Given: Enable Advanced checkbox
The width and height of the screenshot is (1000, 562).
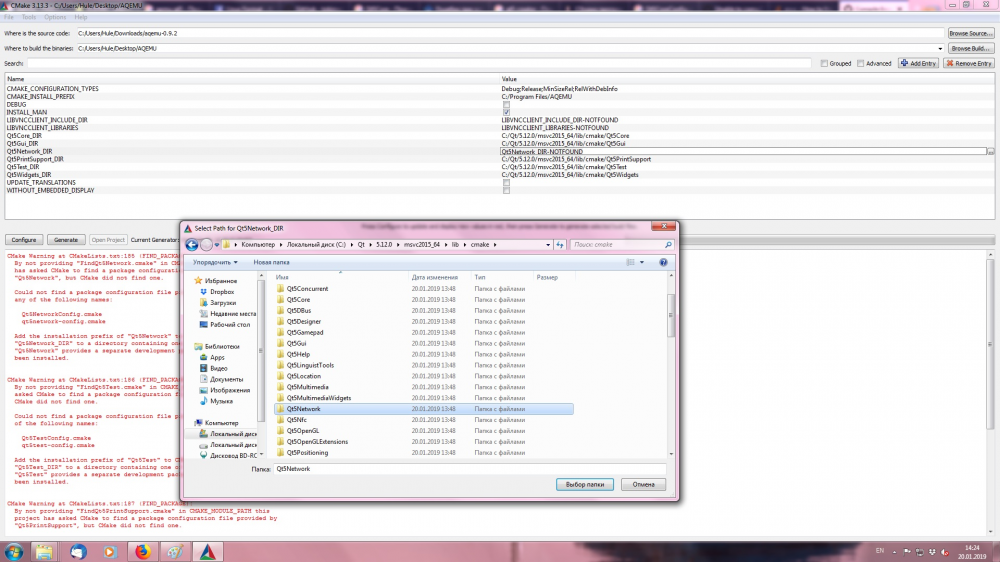Looking at the screenshot, I should [x=860, y=63].
